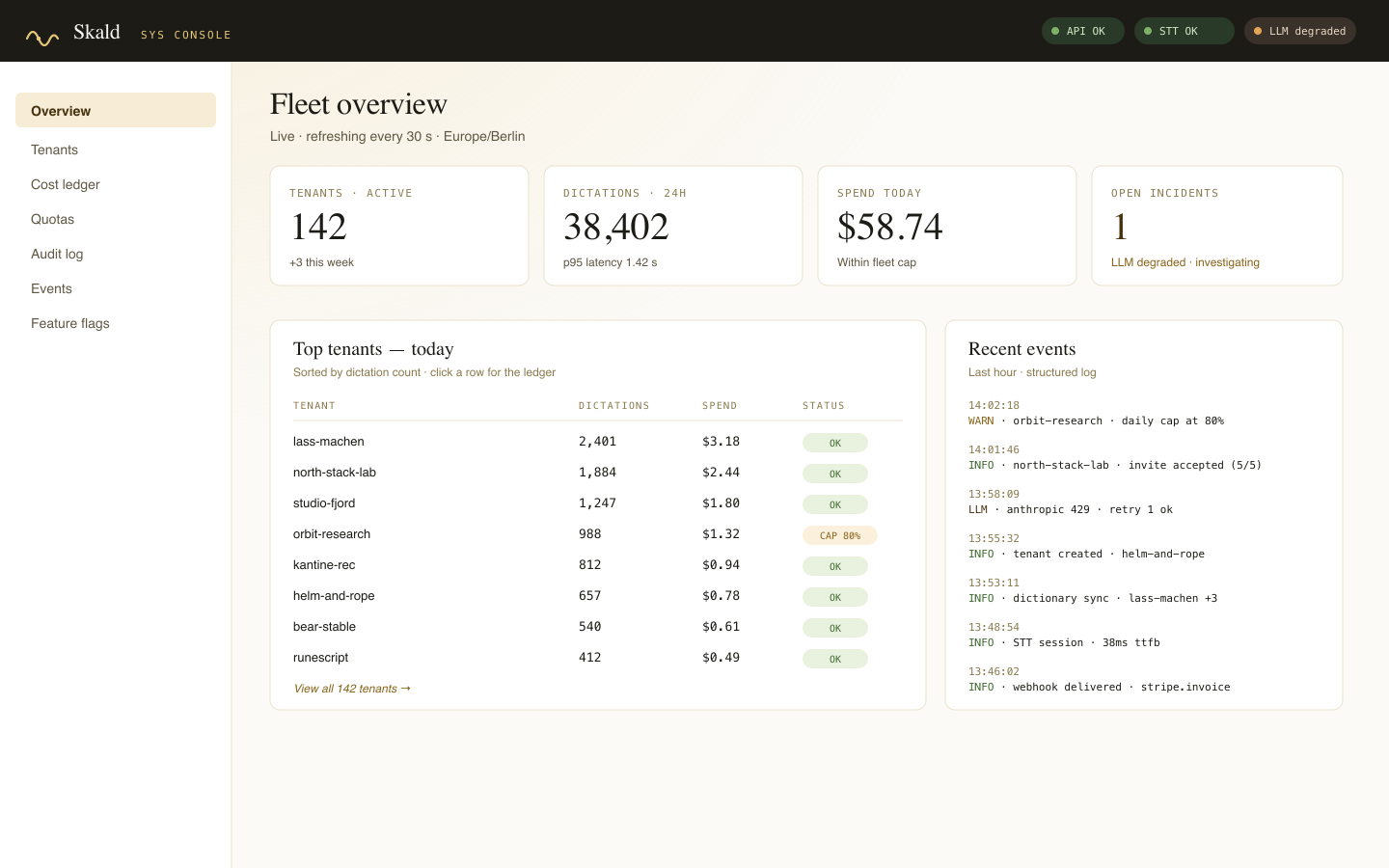Screen dimensions: 1389x868
Task: Open the runescript tenant row
Action: [x=598, y=658]
